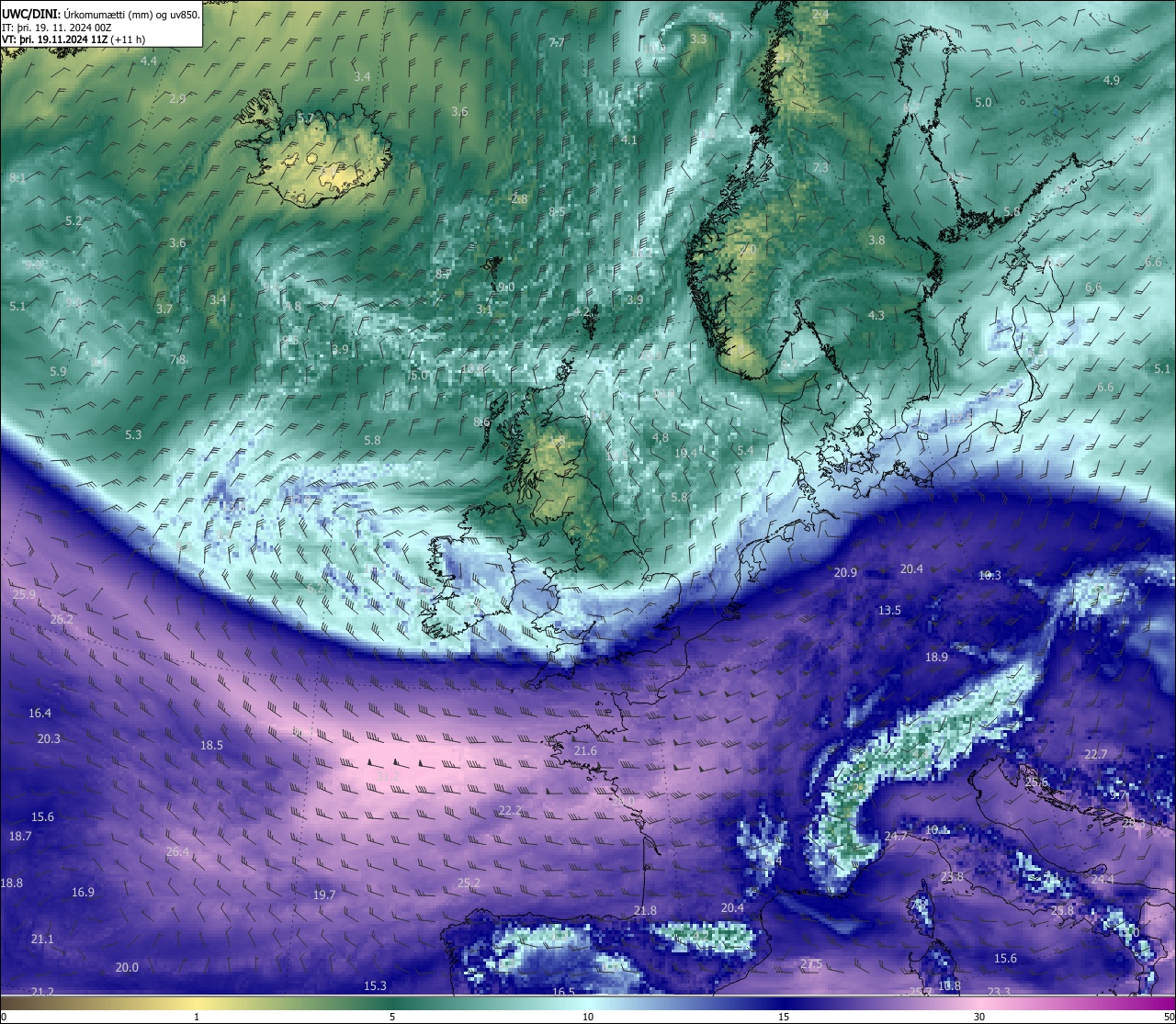Click the map value '21.1'
Screen dimensions: 1176x1024
(x=42, y=939)
